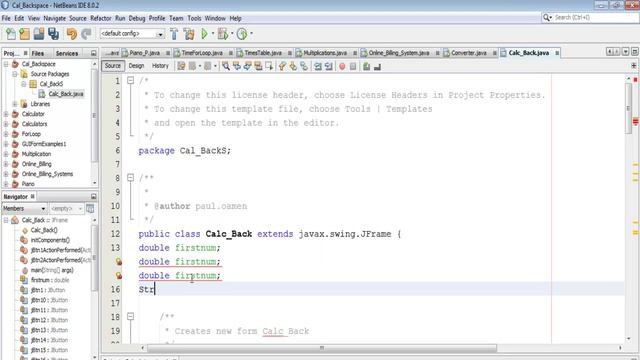Open the Run Project dropdown arrow

tap(213, 34)
